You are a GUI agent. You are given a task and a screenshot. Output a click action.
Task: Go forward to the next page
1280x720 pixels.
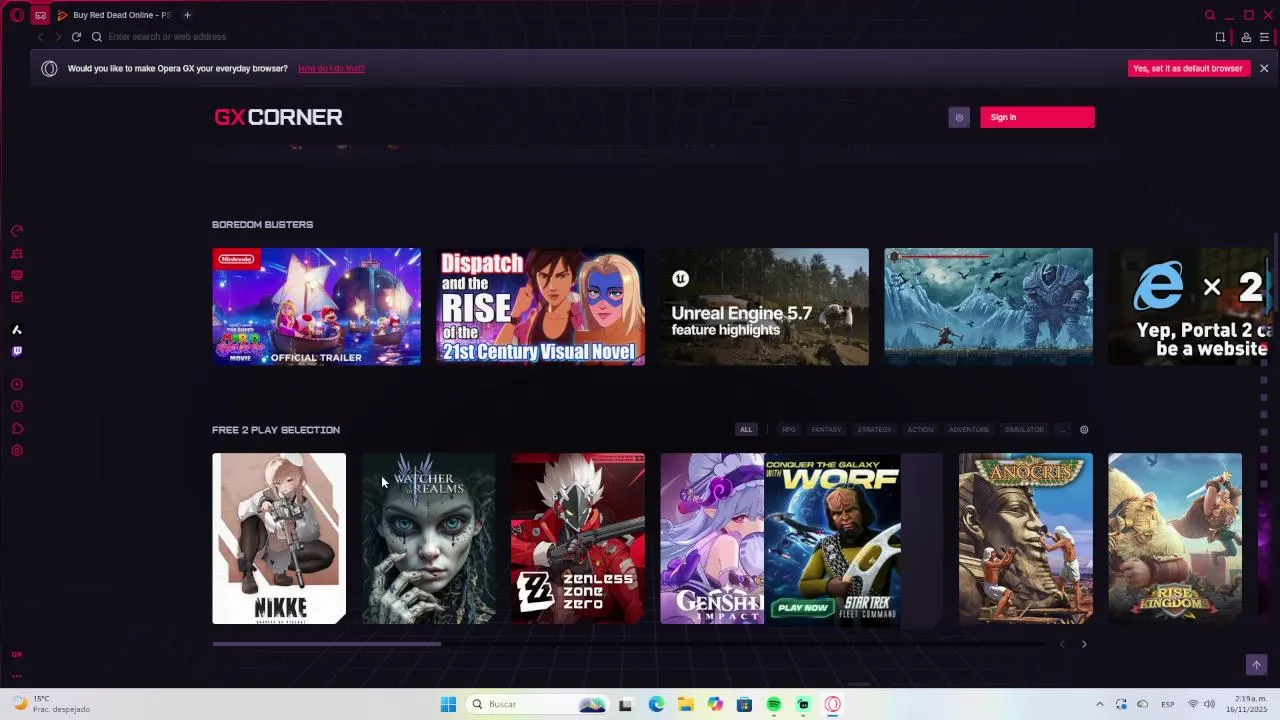pyautogui.click(x=58, y=37)
